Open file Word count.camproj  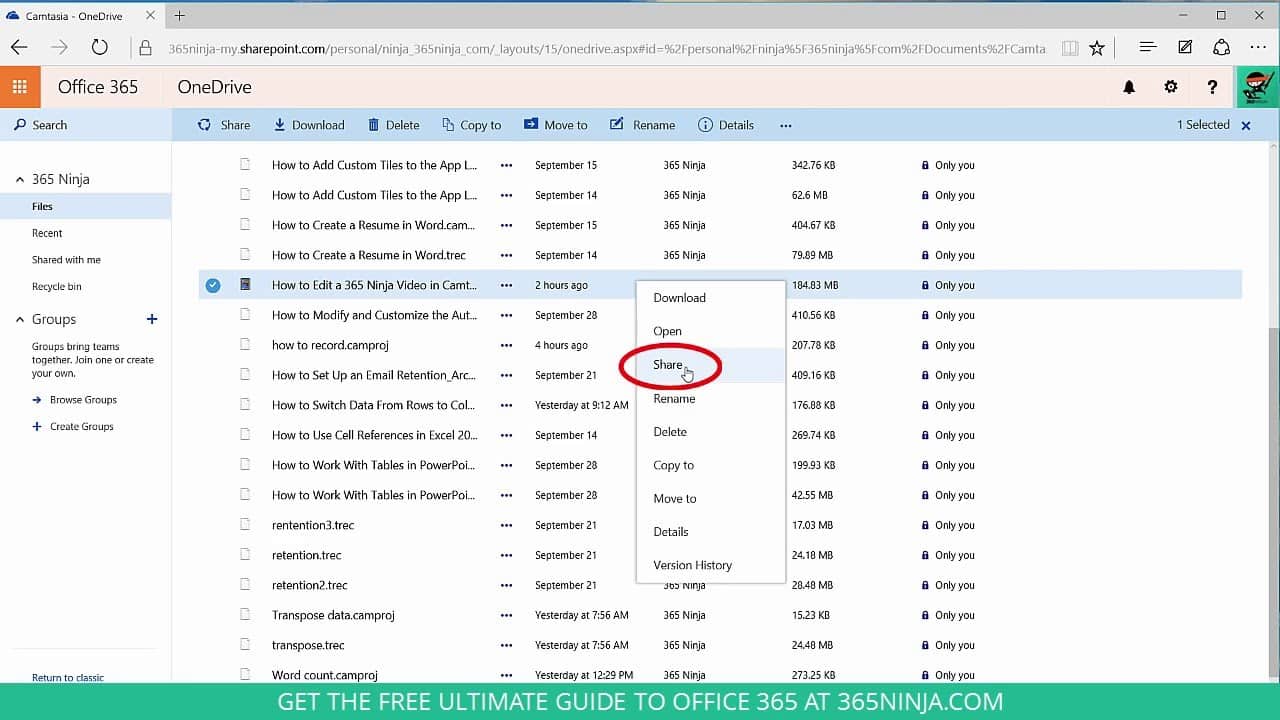pos(325,675)
